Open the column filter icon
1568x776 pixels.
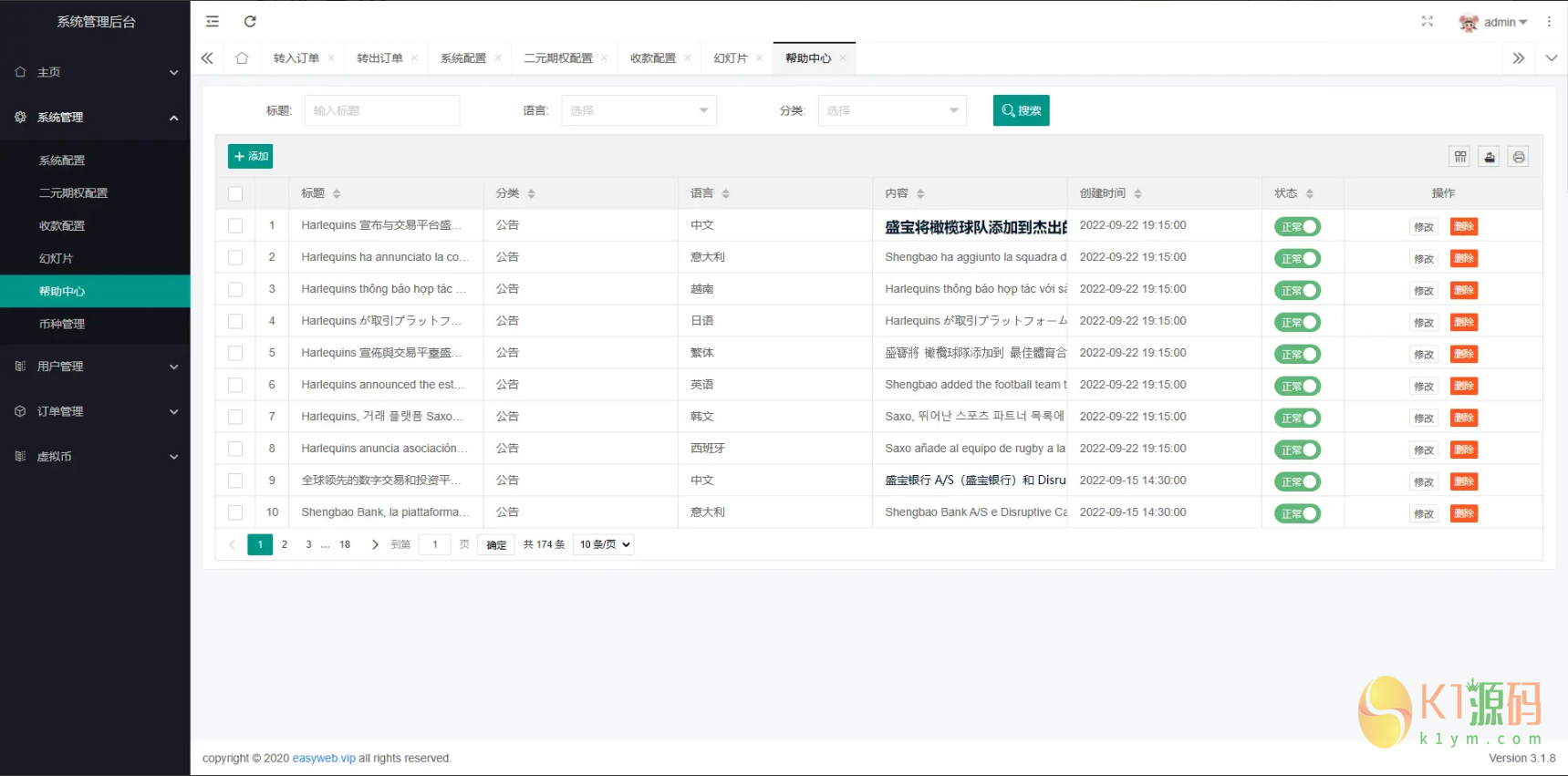(x=1459, y=157)
